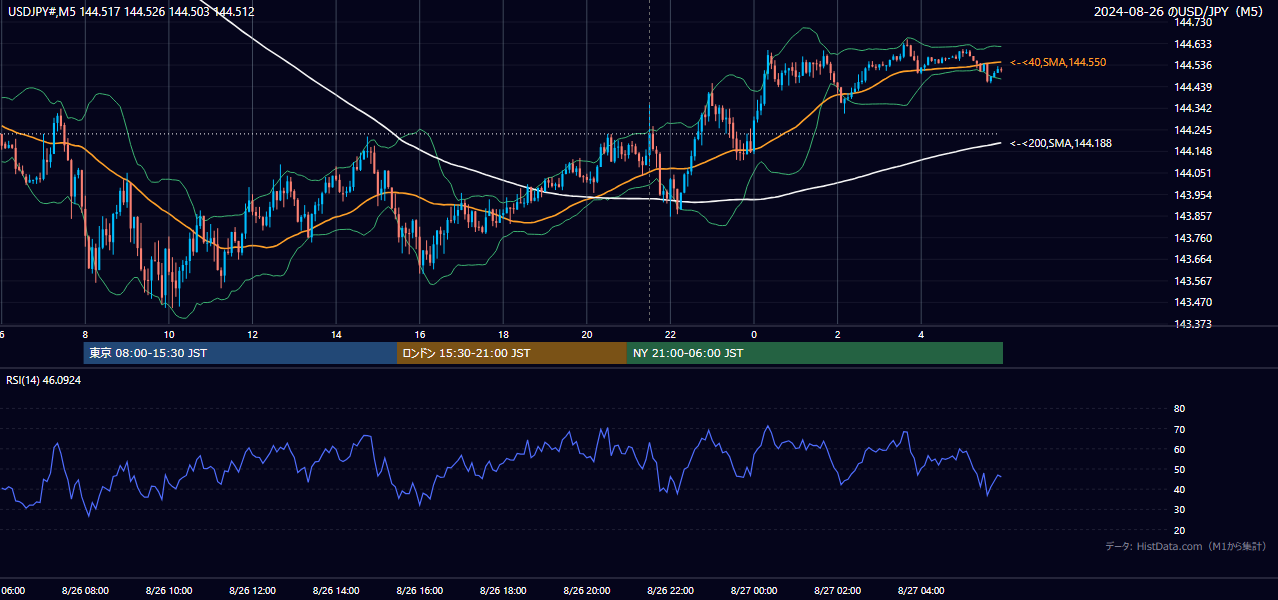Click price axis label 143.567
The image size is (1278, 600).
click(1192, 281)
